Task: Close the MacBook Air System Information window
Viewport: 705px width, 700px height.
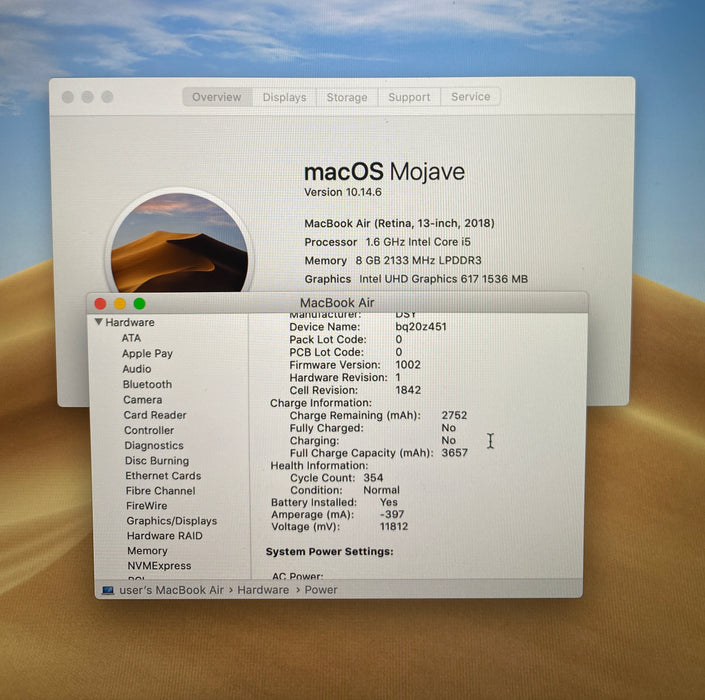Action: 100,304
